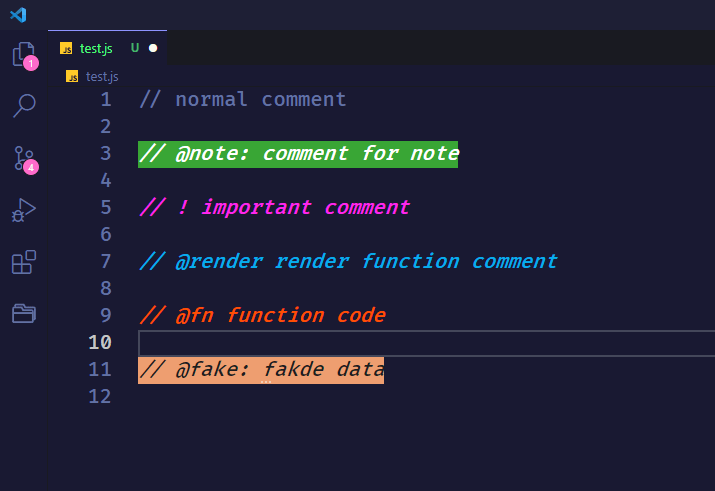
Task: Click line number 8 in gutter
Action: click(106, 288)
